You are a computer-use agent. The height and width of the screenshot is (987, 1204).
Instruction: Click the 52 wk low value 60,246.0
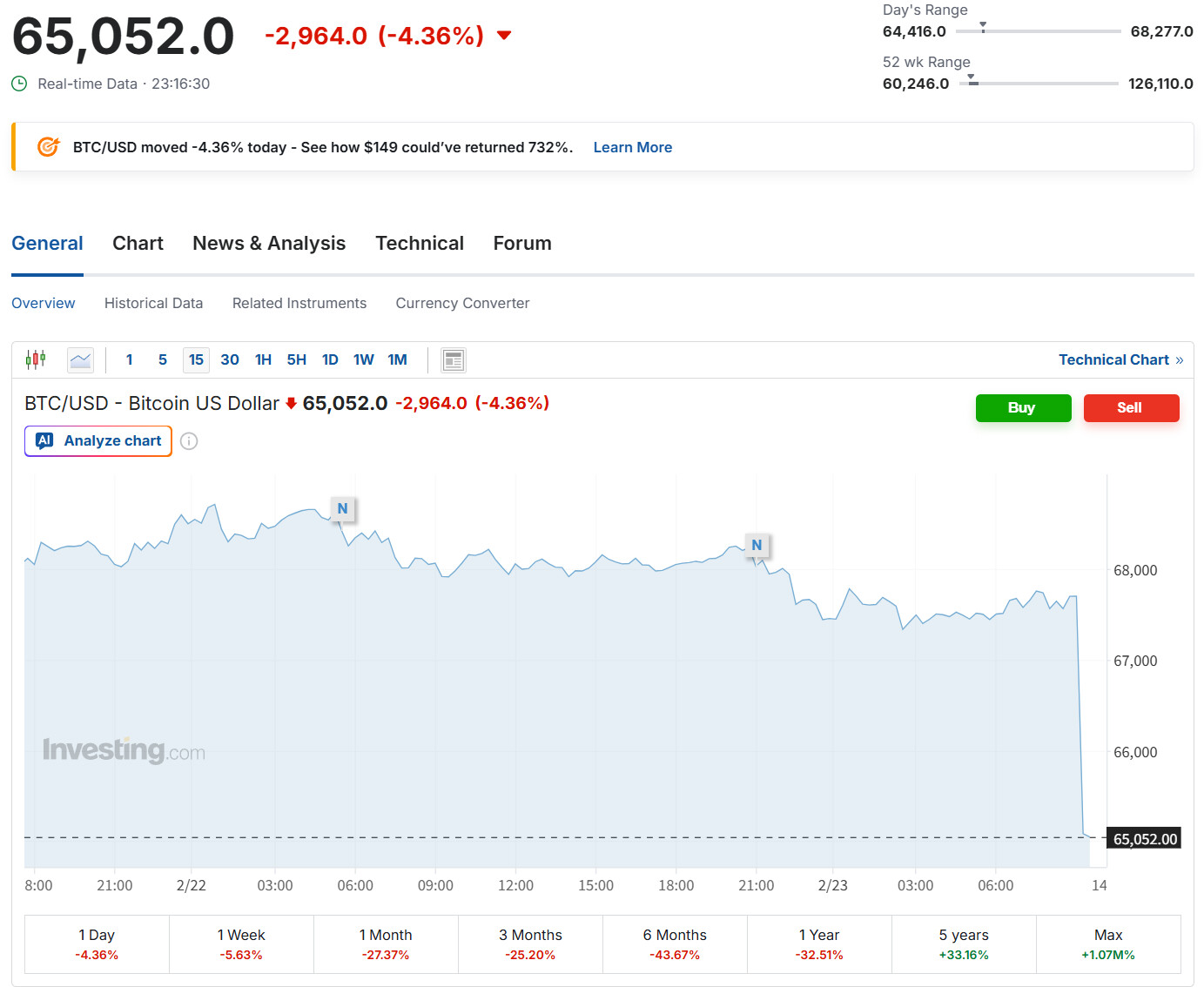click(x=916, y=84)
